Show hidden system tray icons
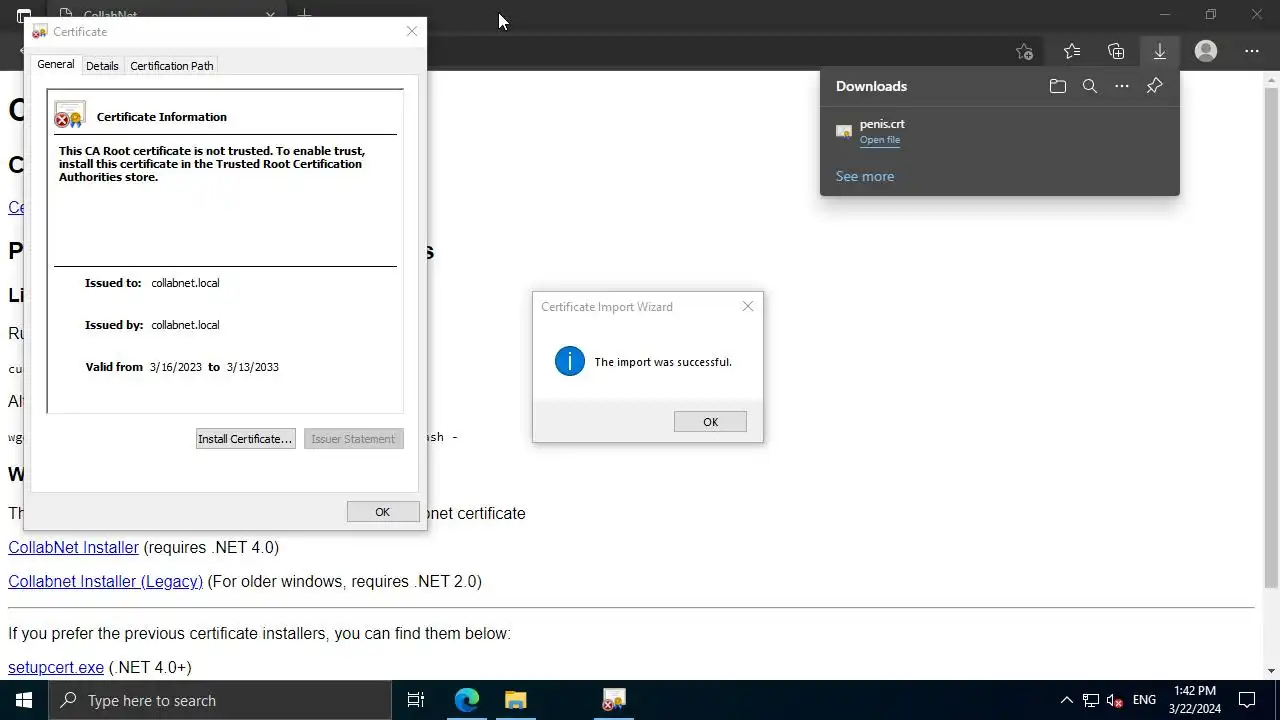 coord(1066,700)
